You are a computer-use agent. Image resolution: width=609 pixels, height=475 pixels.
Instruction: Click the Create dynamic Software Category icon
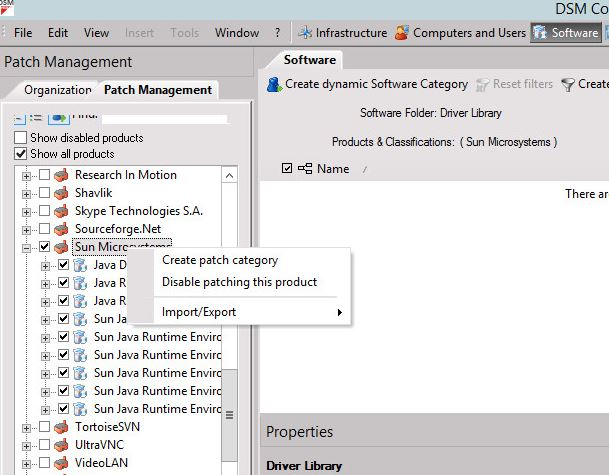point(273,84)
